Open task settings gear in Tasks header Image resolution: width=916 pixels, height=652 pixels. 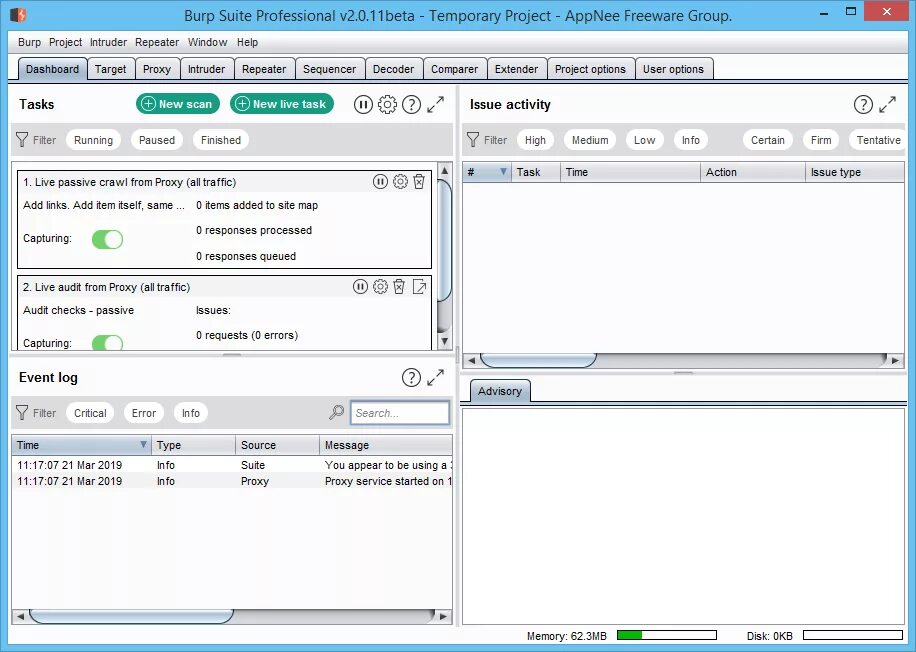pyautogui.click(x=387, y=105)
